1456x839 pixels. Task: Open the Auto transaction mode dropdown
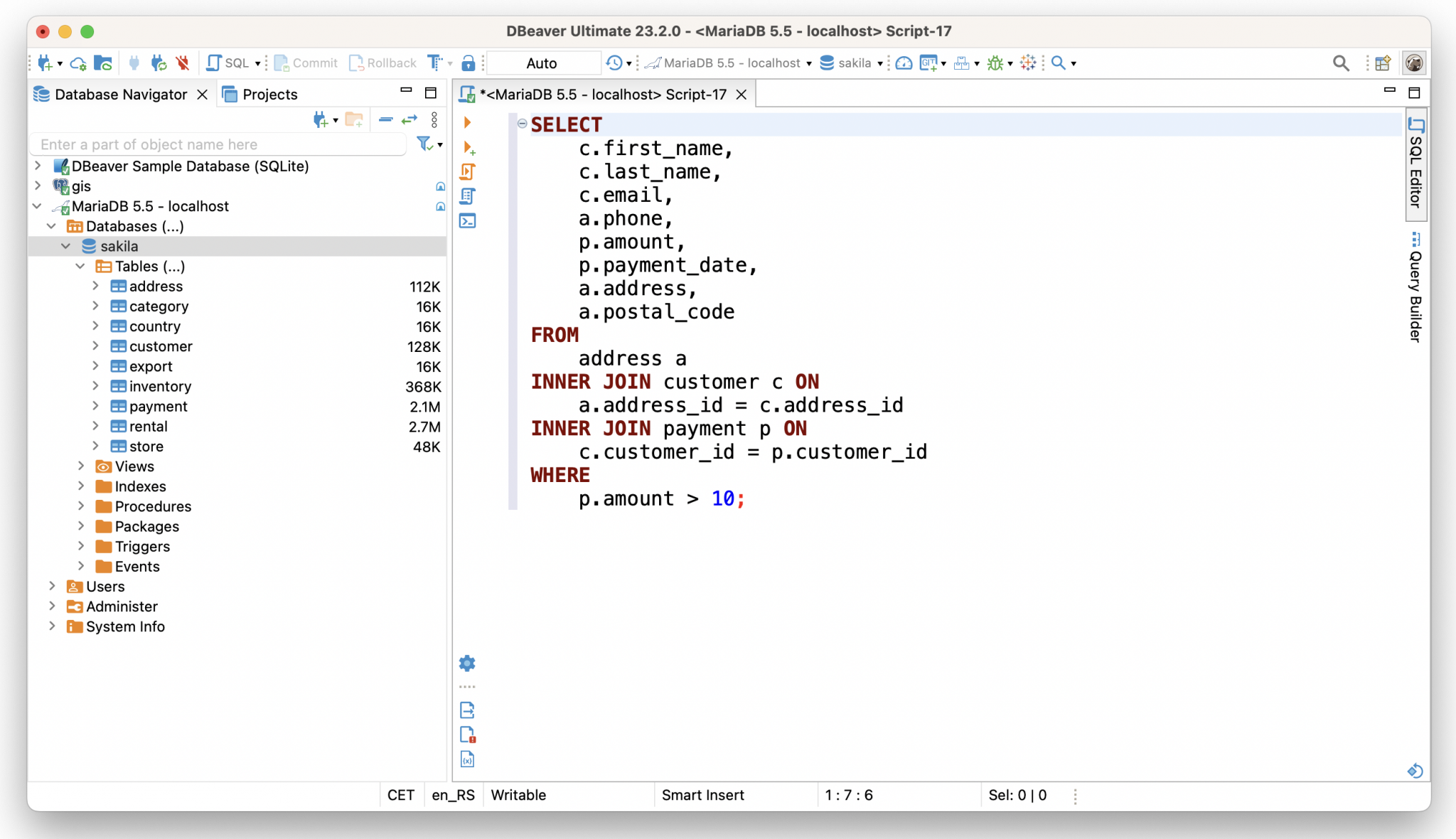[543, 63]
